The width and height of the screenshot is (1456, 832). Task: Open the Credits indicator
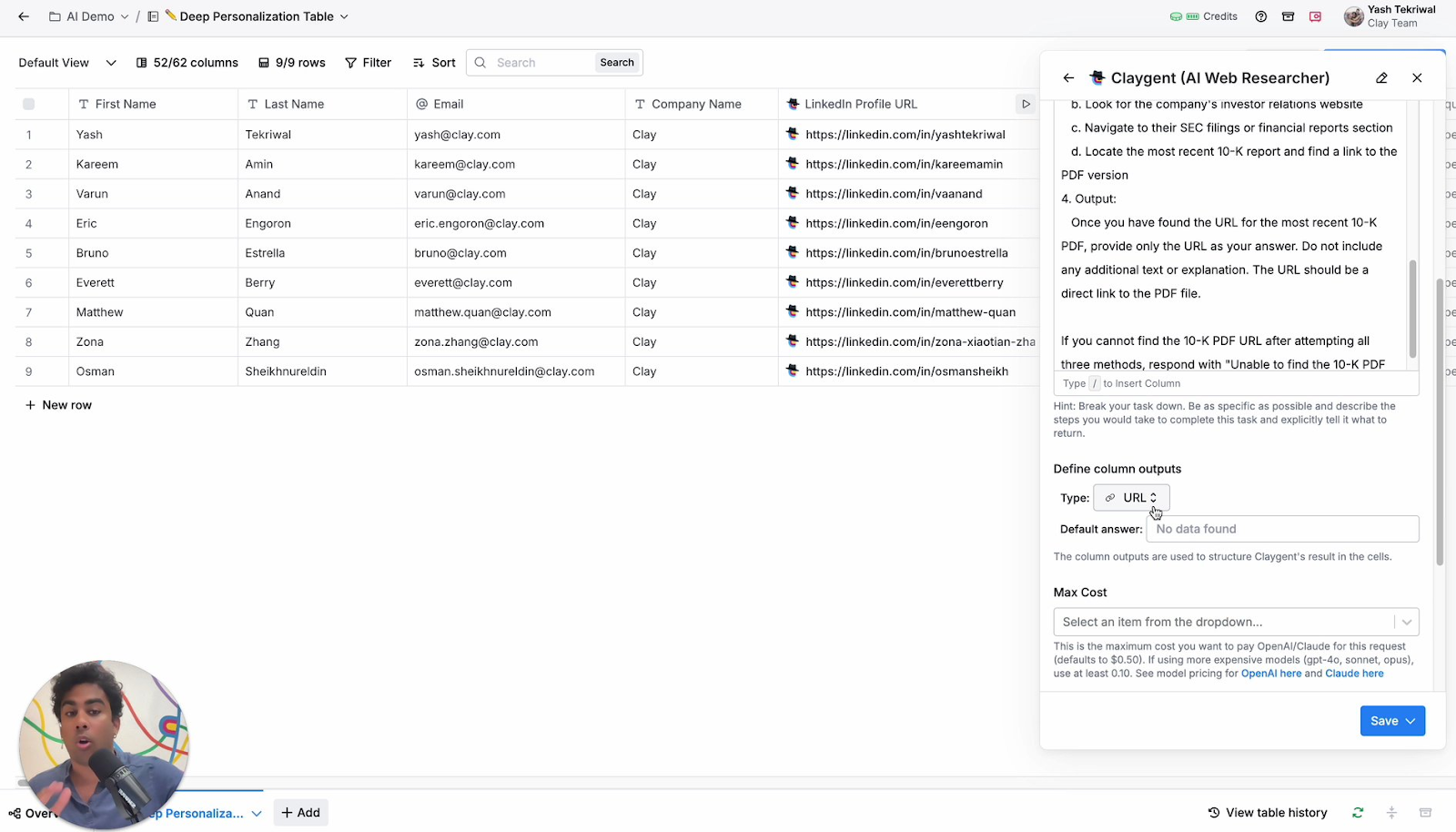1204,16
